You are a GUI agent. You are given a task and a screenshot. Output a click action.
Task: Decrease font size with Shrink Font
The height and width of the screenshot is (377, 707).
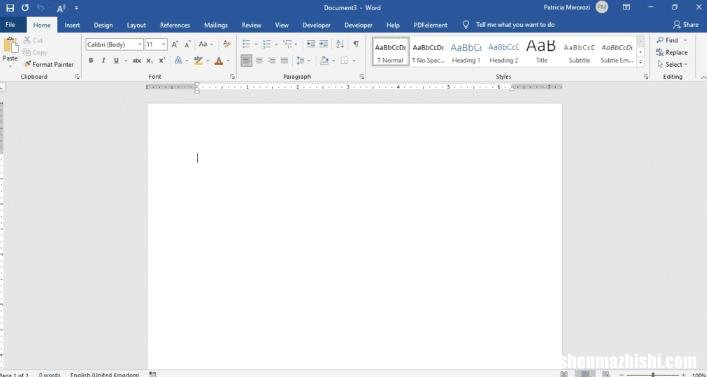187,44
